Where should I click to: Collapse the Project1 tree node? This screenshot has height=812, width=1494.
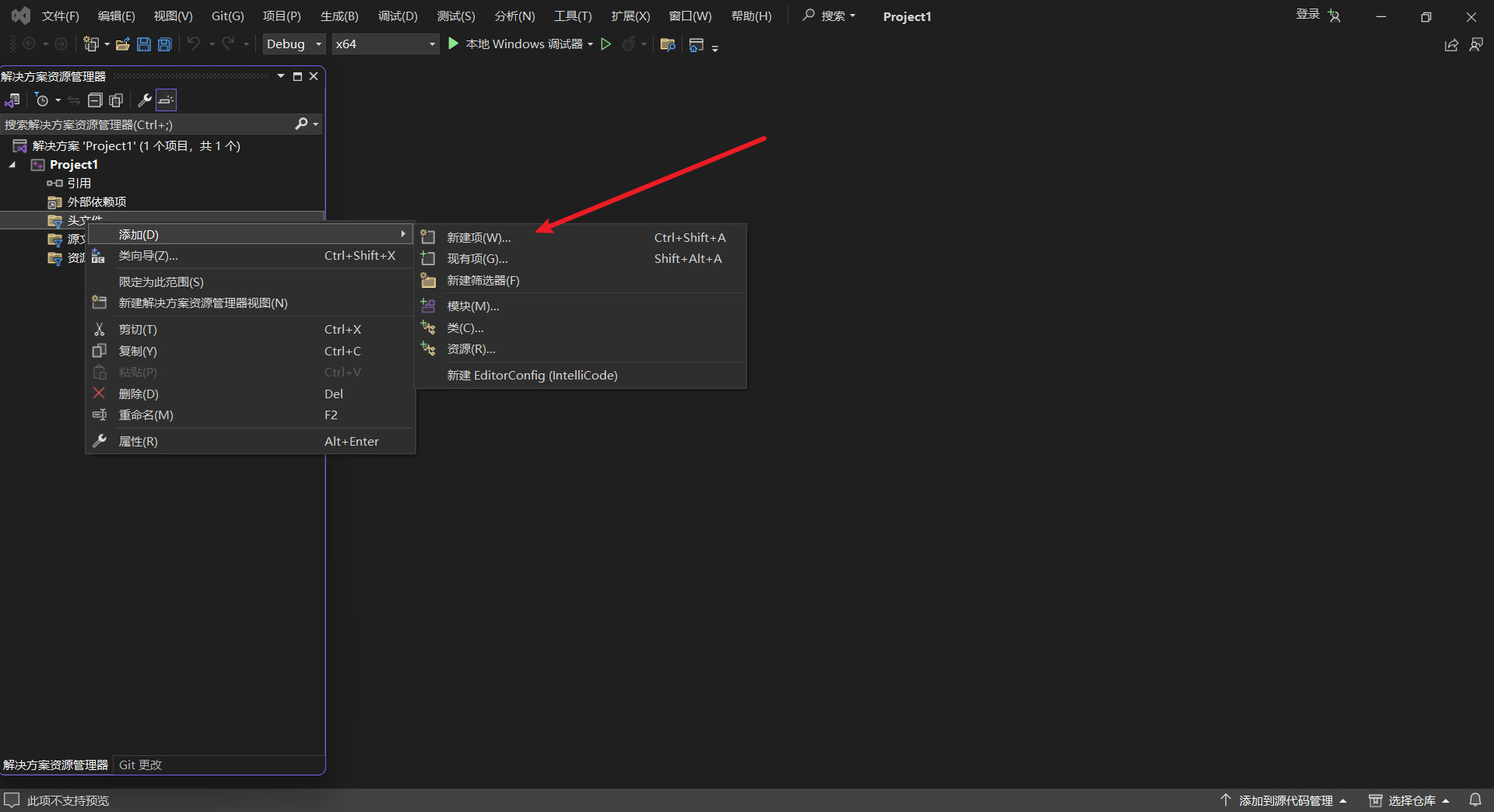pyautogui.click(x=12, y=165)
